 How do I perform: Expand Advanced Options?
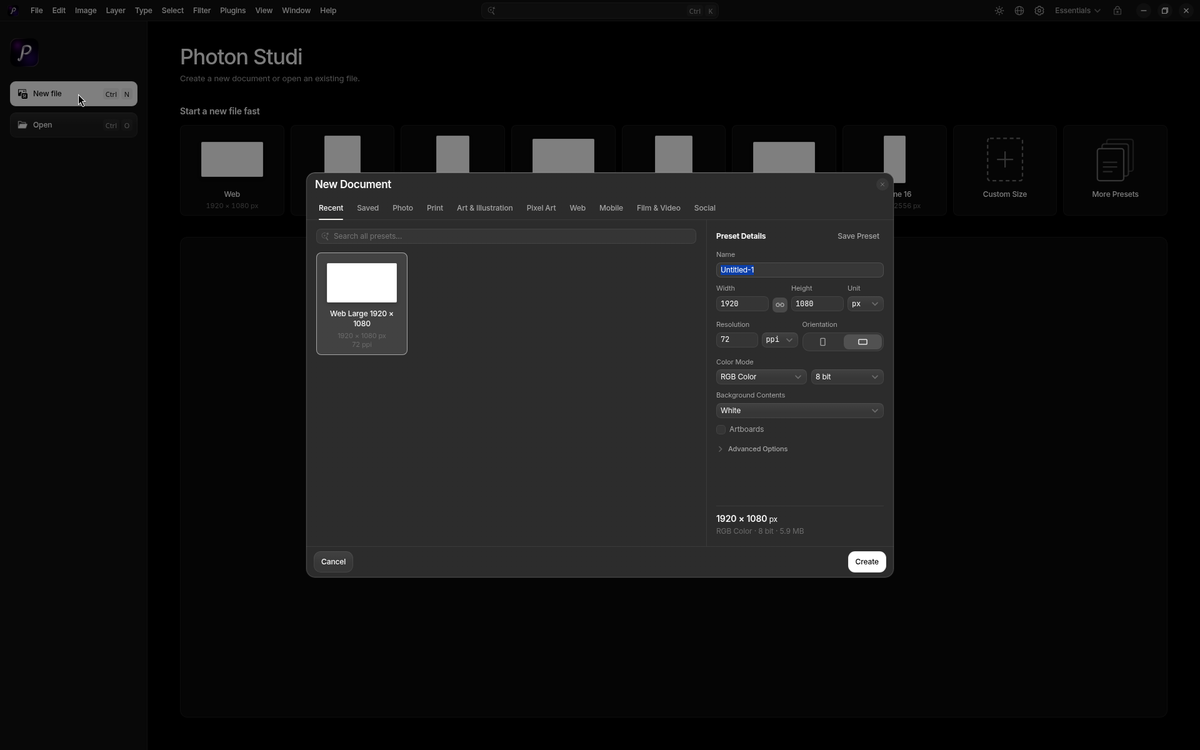click(753, 449)
